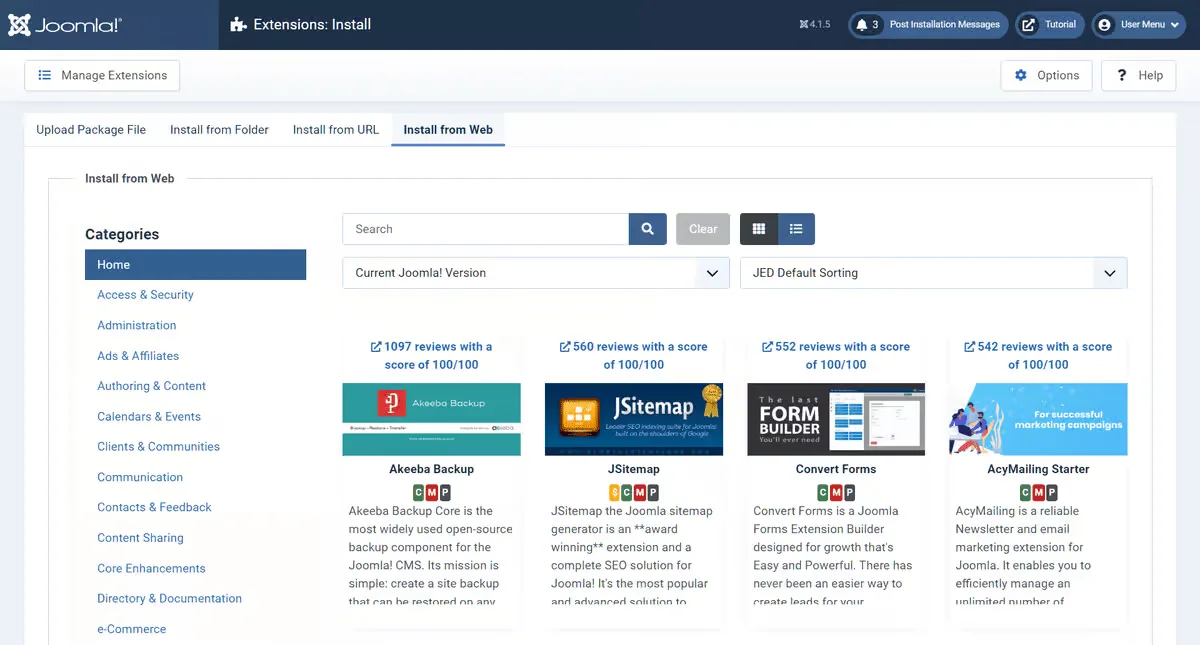
Task: Click the Clear search button
Action: [x=703, y=229]
